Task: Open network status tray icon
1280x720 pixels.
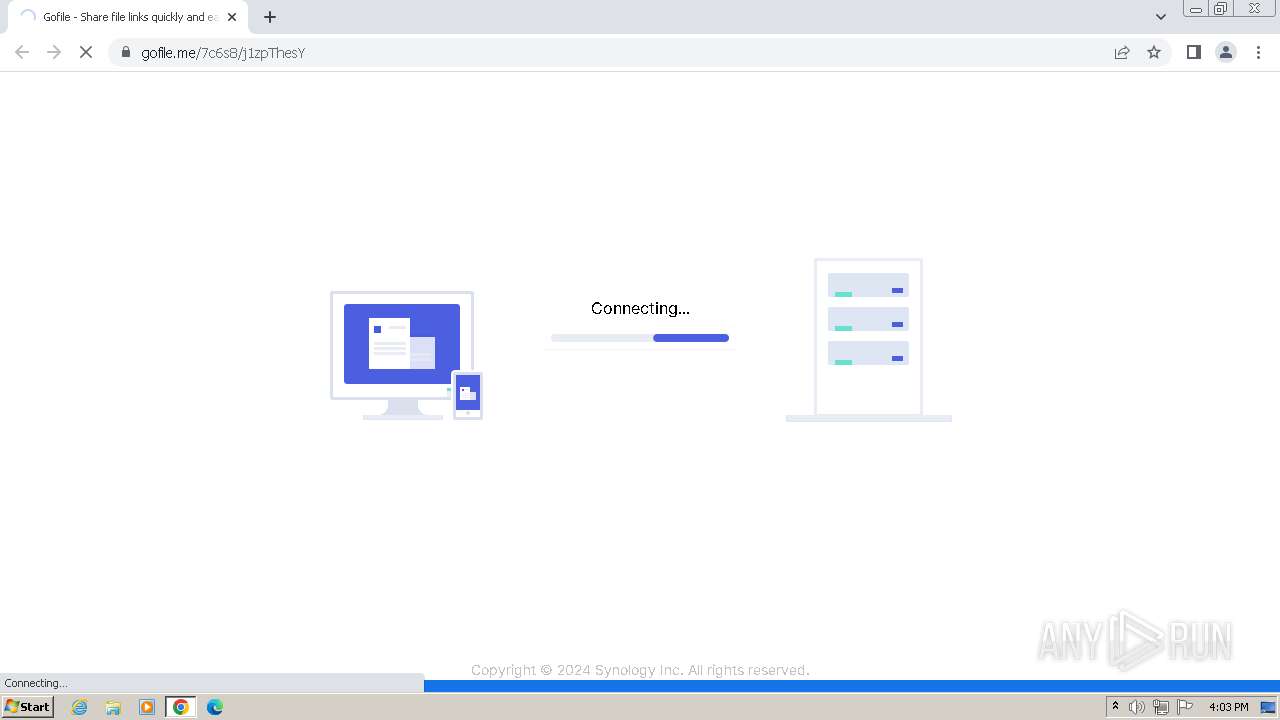Action: (x=1161, y=707)
